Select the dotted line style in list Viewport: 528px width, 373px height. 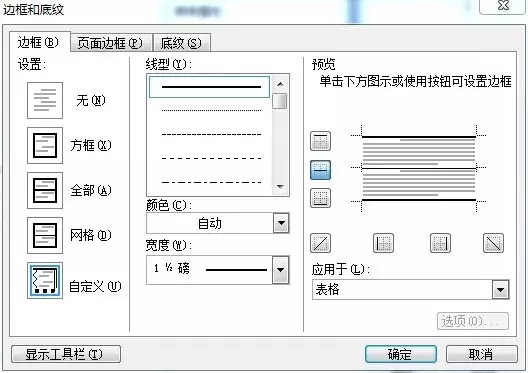[x=211, y=110]
